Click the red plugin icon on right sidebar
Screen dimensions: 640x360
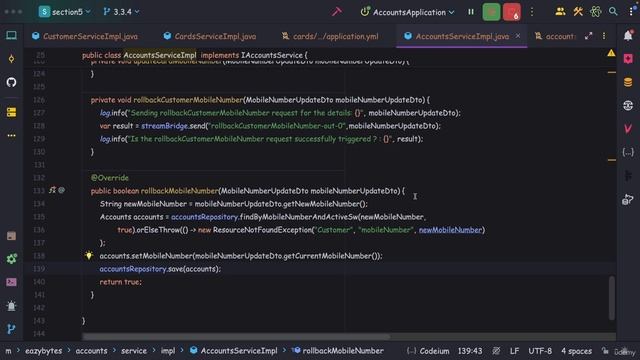click(x=628, y=59)
